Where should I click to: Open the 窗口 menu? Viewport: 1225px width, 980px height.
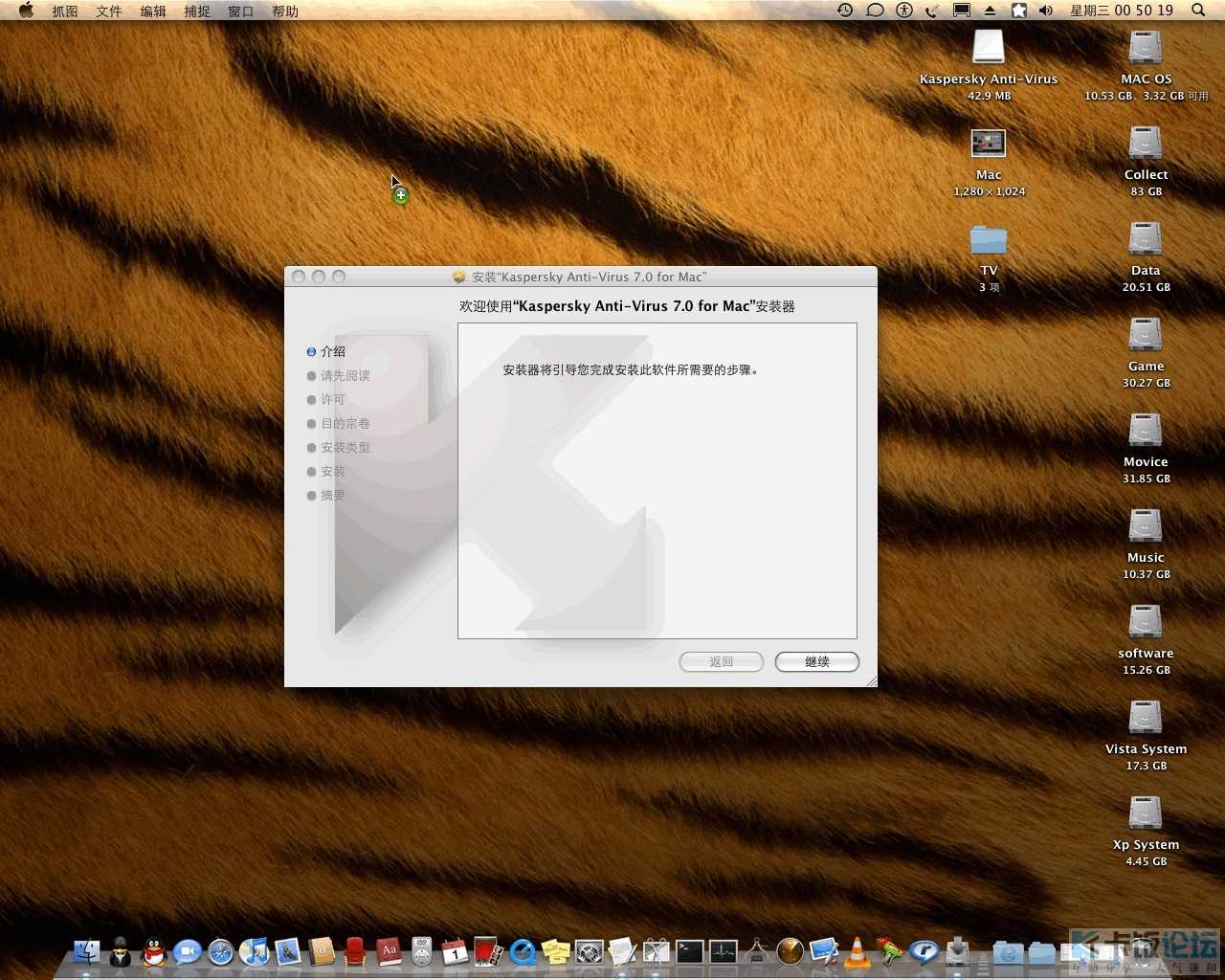[241, 11]
